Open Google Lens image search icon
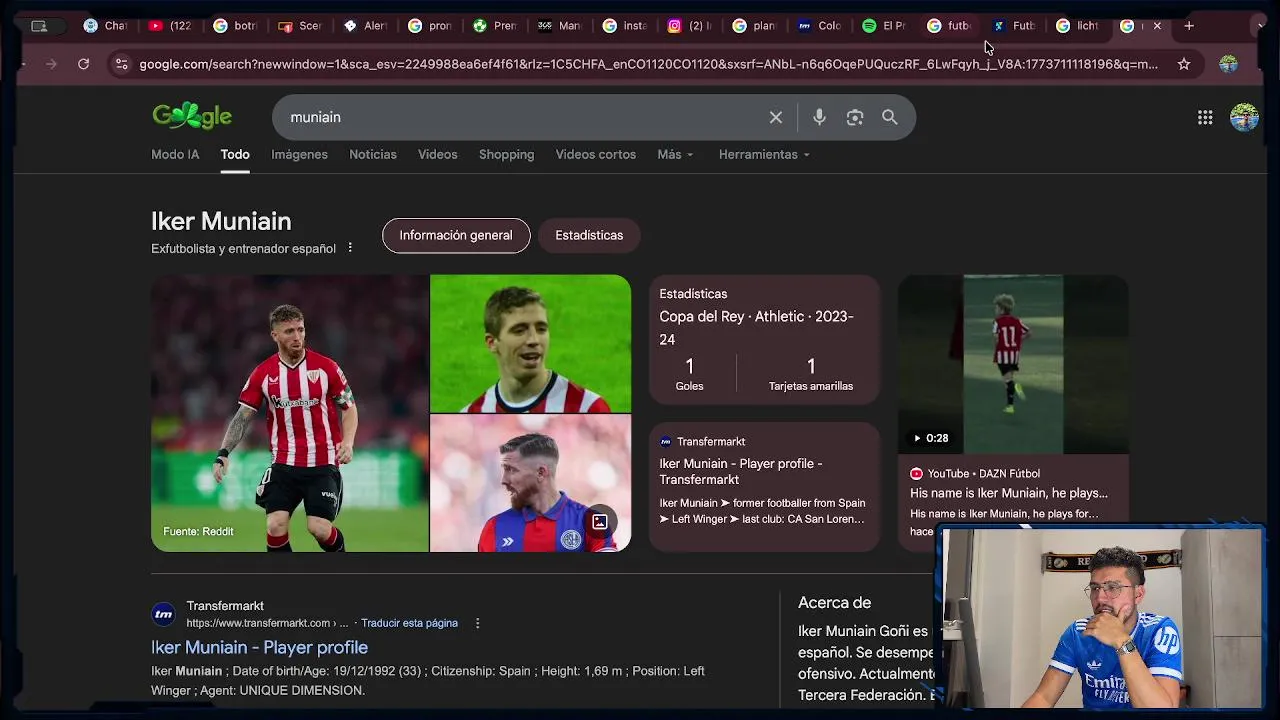The image size is (1280, 720). [x=855, y=117]
